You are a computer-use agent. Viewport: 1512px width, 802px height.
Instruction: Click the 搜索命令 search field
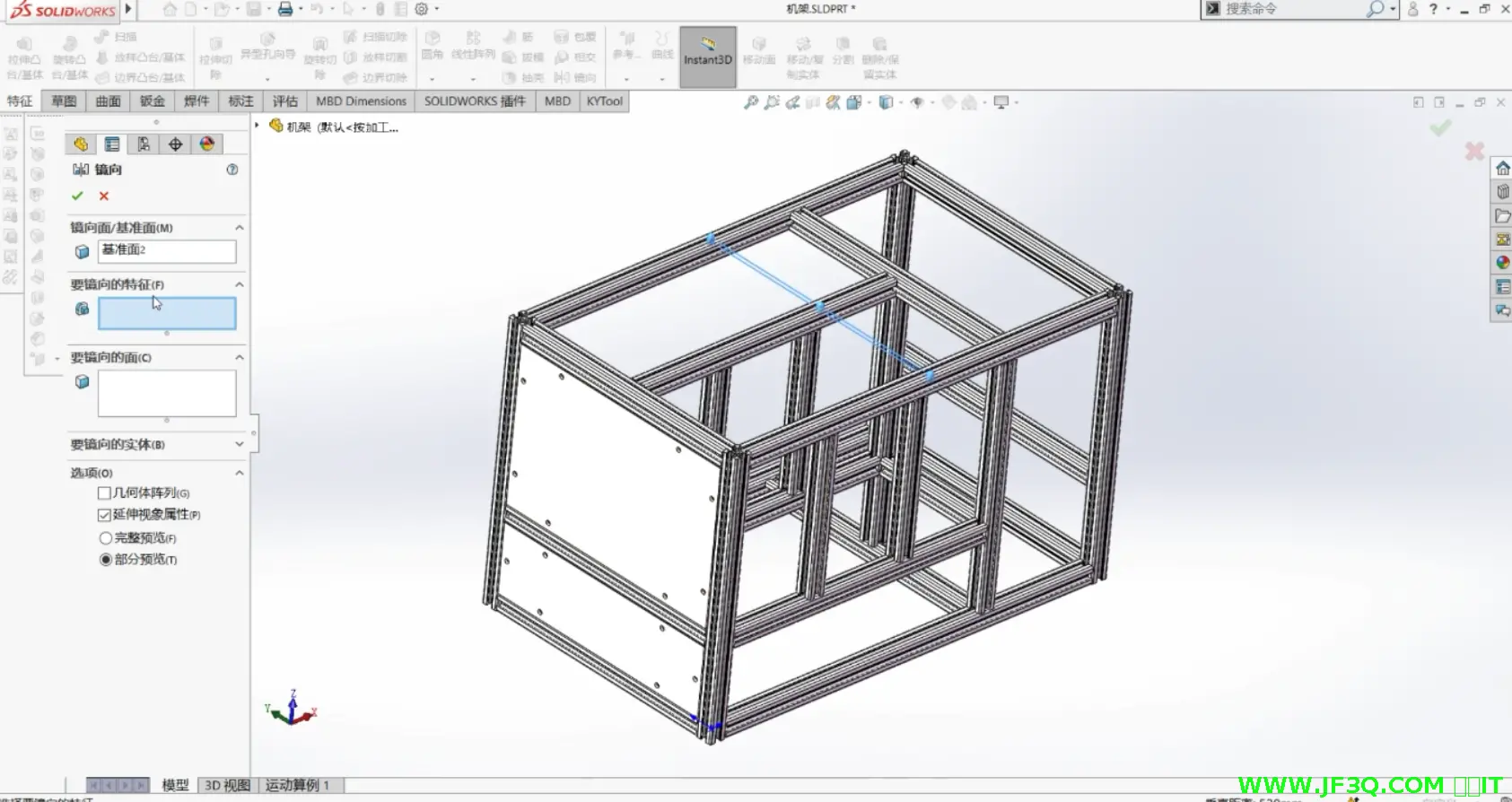coord(1290,9)
